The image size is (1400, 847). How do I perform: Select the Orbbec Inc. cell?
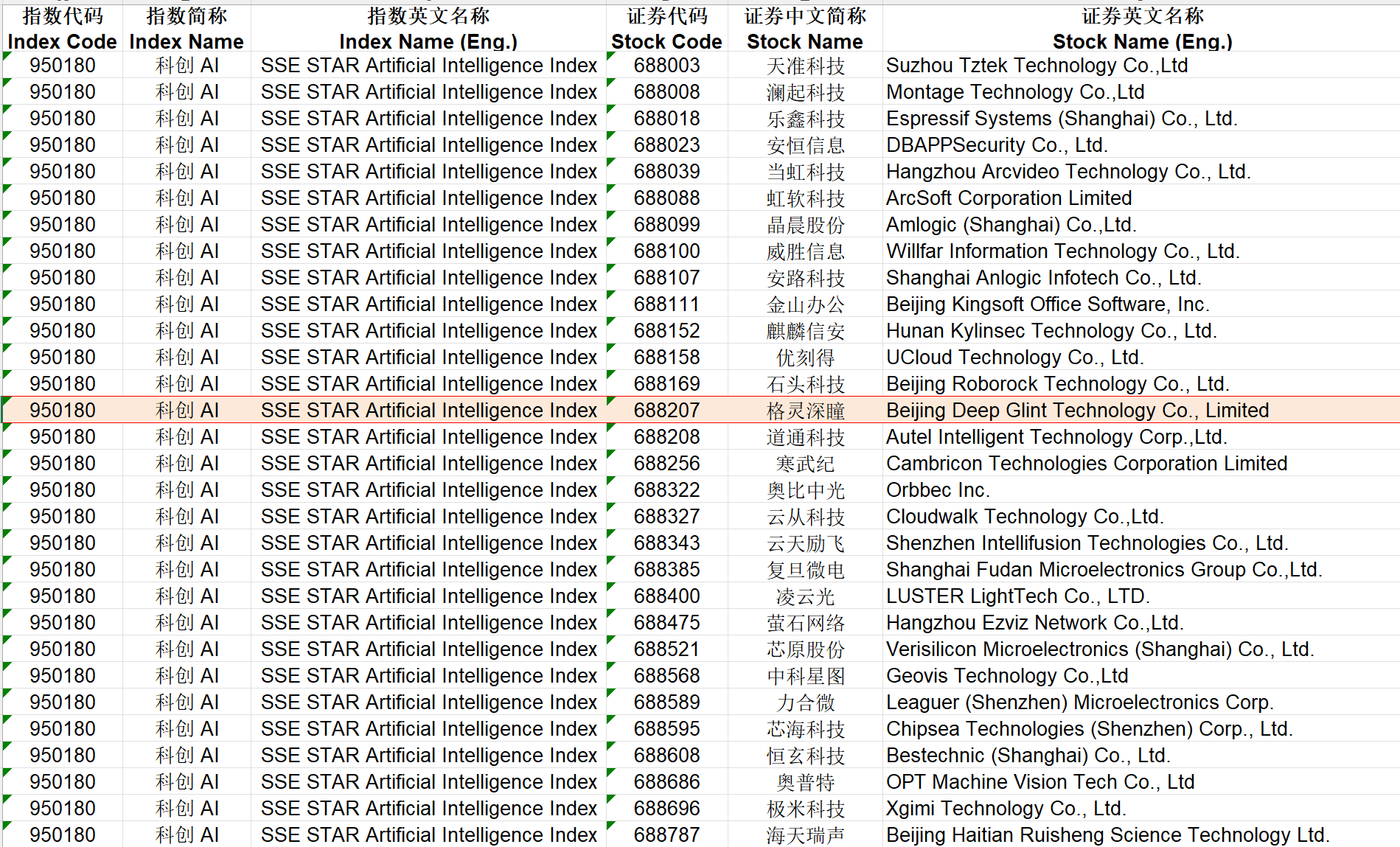[x=937, y=490]
